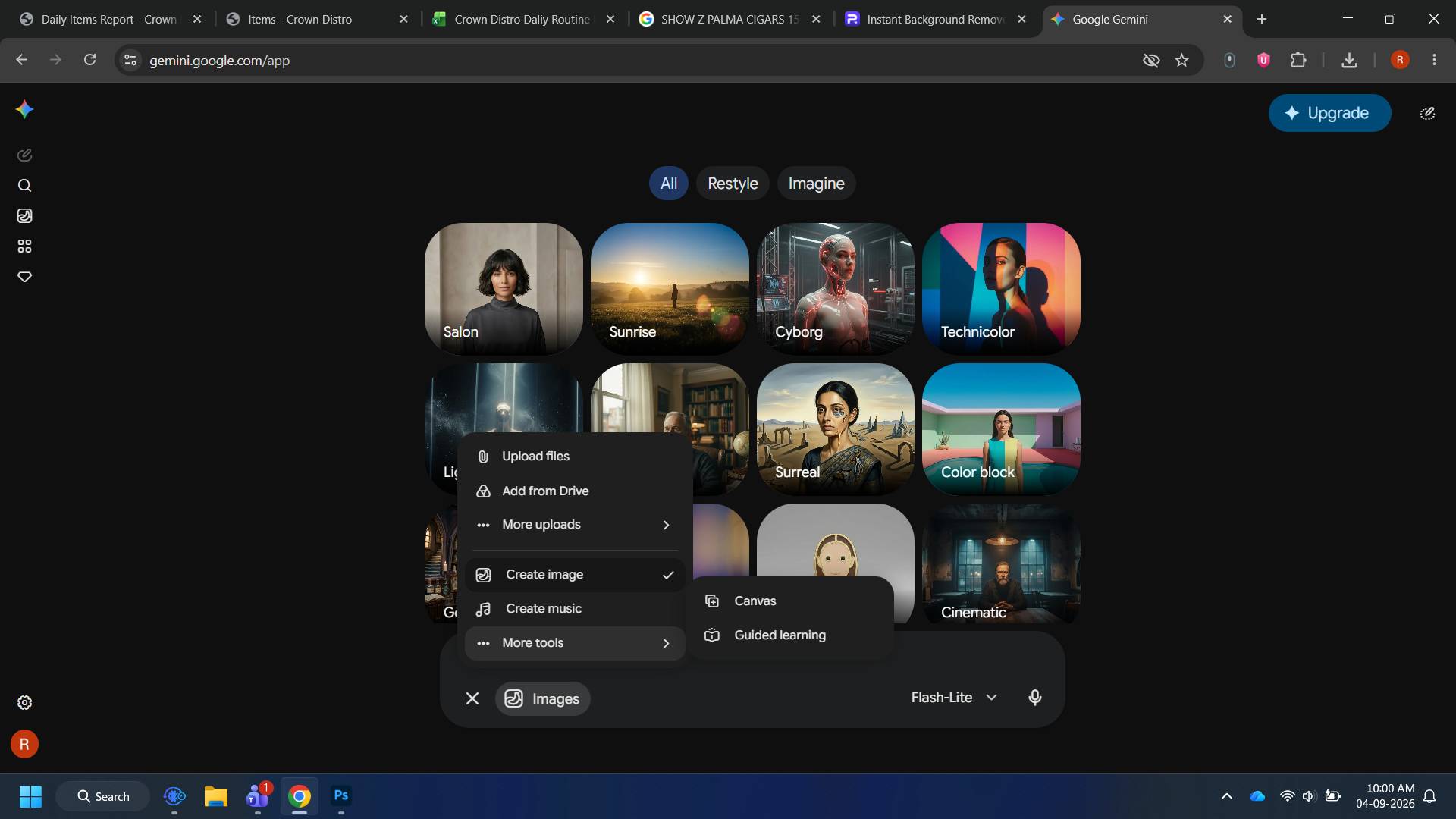Open Photoshop from the Windows taskbar
The height and width of the screenshot is (819, 1456).
coord(341,796)
